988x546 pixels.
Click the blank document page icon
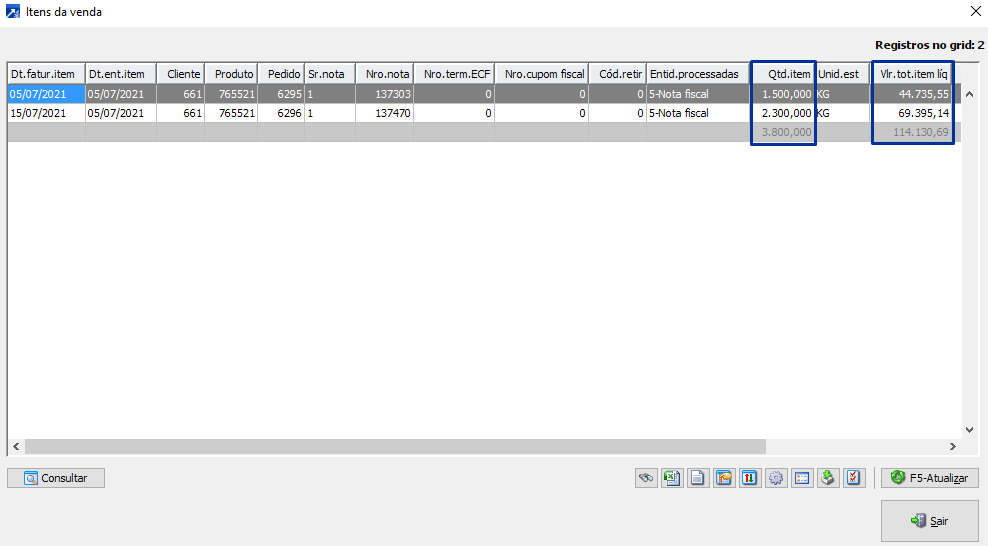coord(698,478)
